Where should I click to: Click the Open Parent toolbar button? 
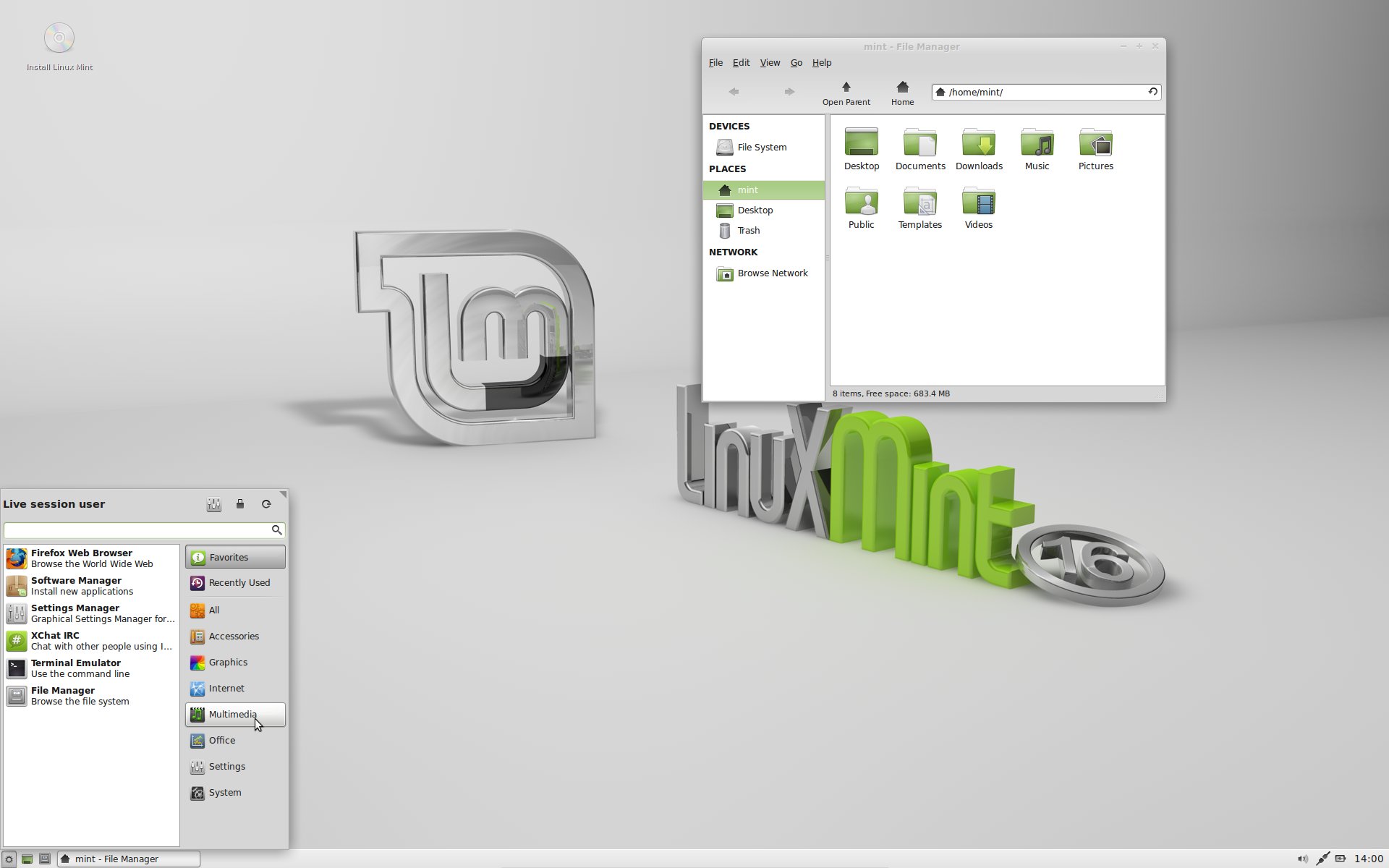tap(846, 93)
